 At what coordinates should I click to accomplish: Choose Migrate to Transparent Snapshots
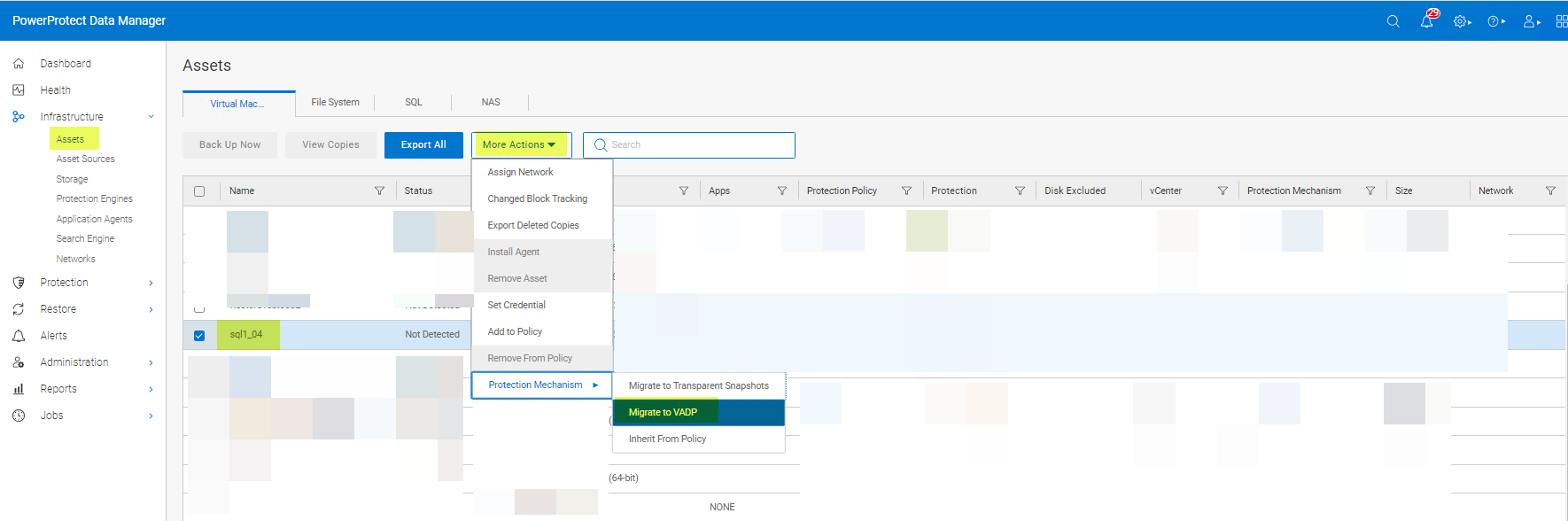click(698, 385)
